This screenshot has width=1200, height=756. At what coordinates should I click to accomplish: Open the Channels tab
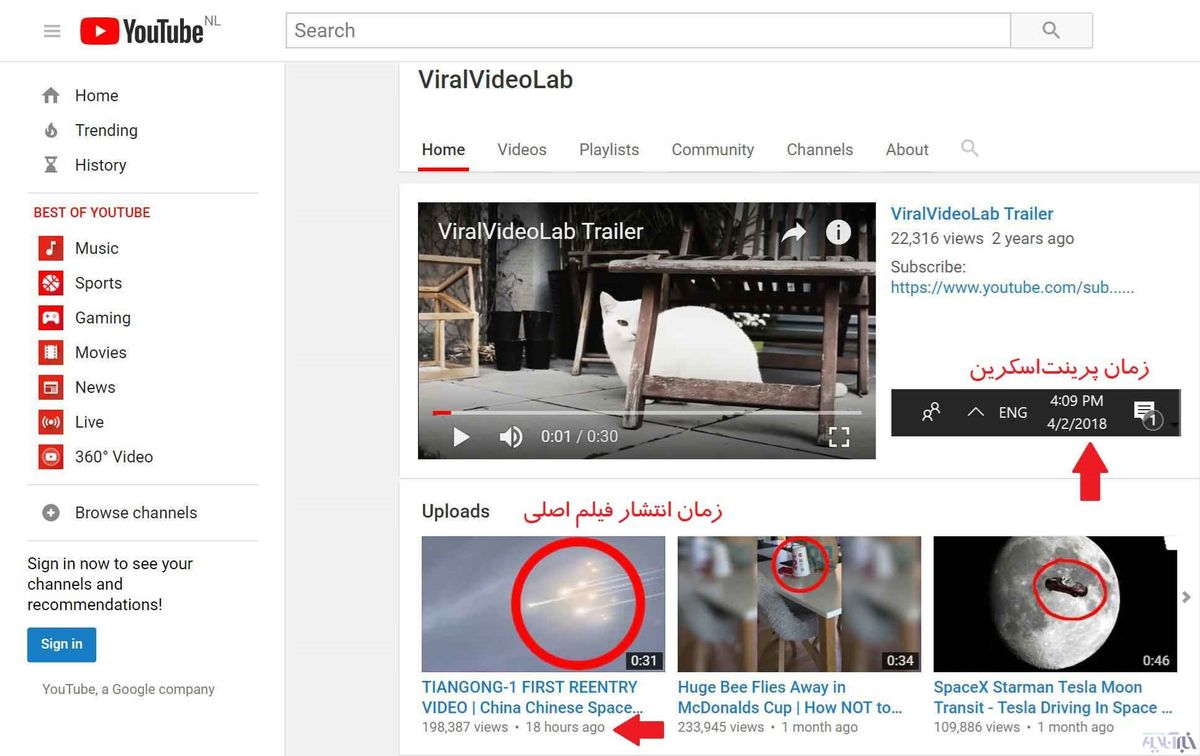[x=820, y=150]
